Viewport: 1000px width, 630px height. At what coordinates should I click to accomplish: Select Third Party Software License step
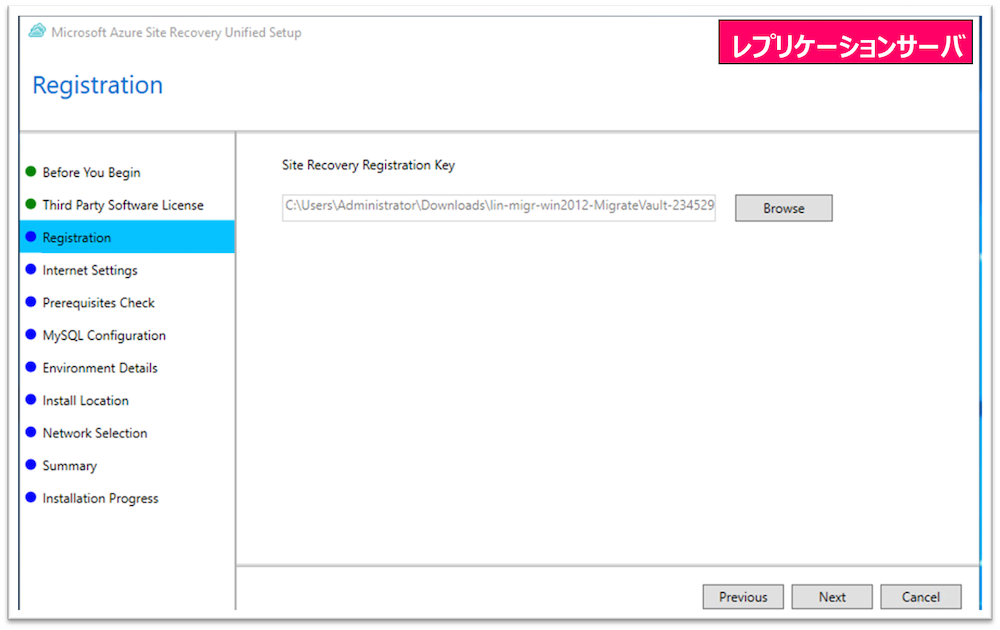tap(123, 205)
